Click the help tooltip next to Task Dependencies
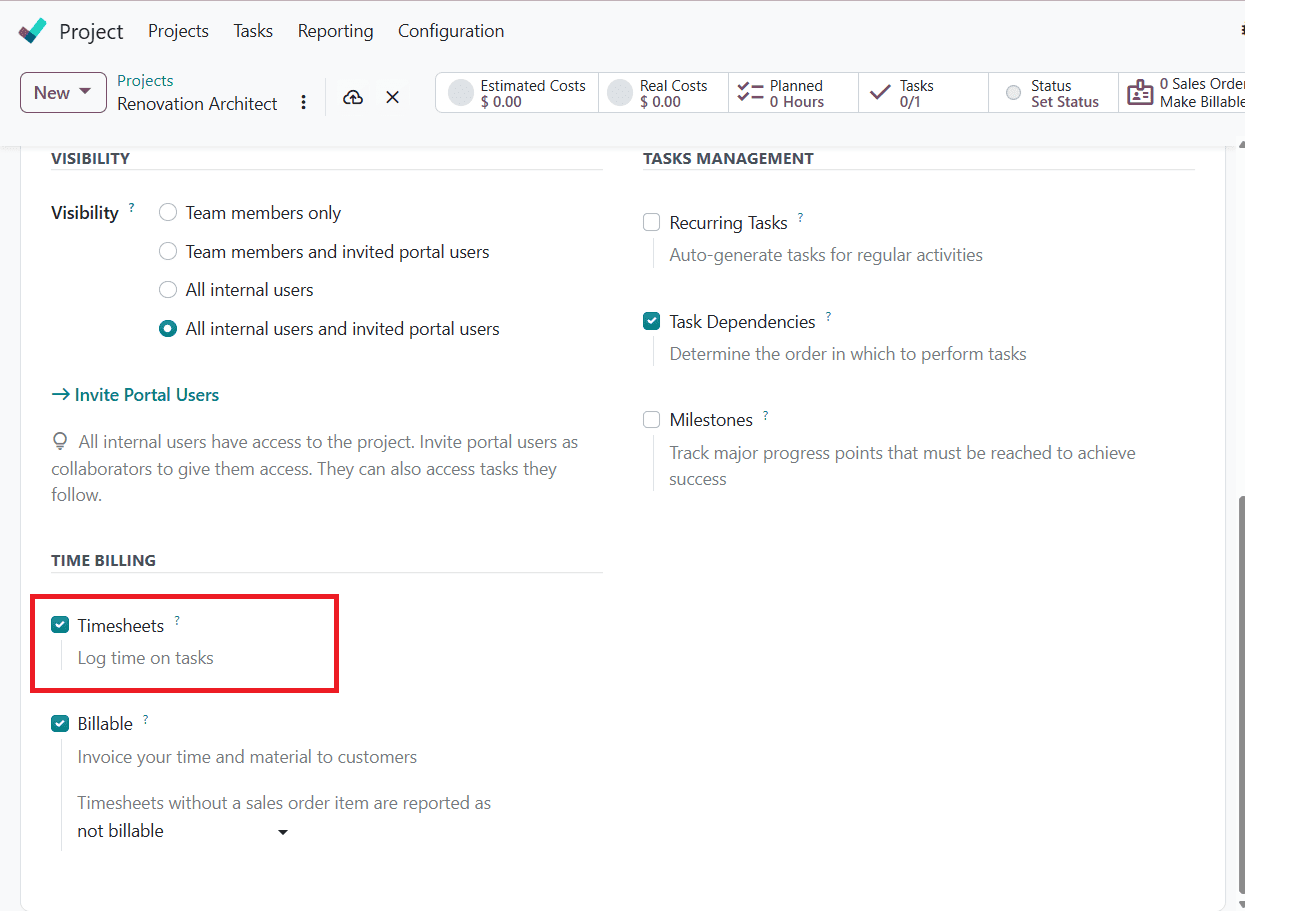The image size is (1307, 911). (828, 317)
